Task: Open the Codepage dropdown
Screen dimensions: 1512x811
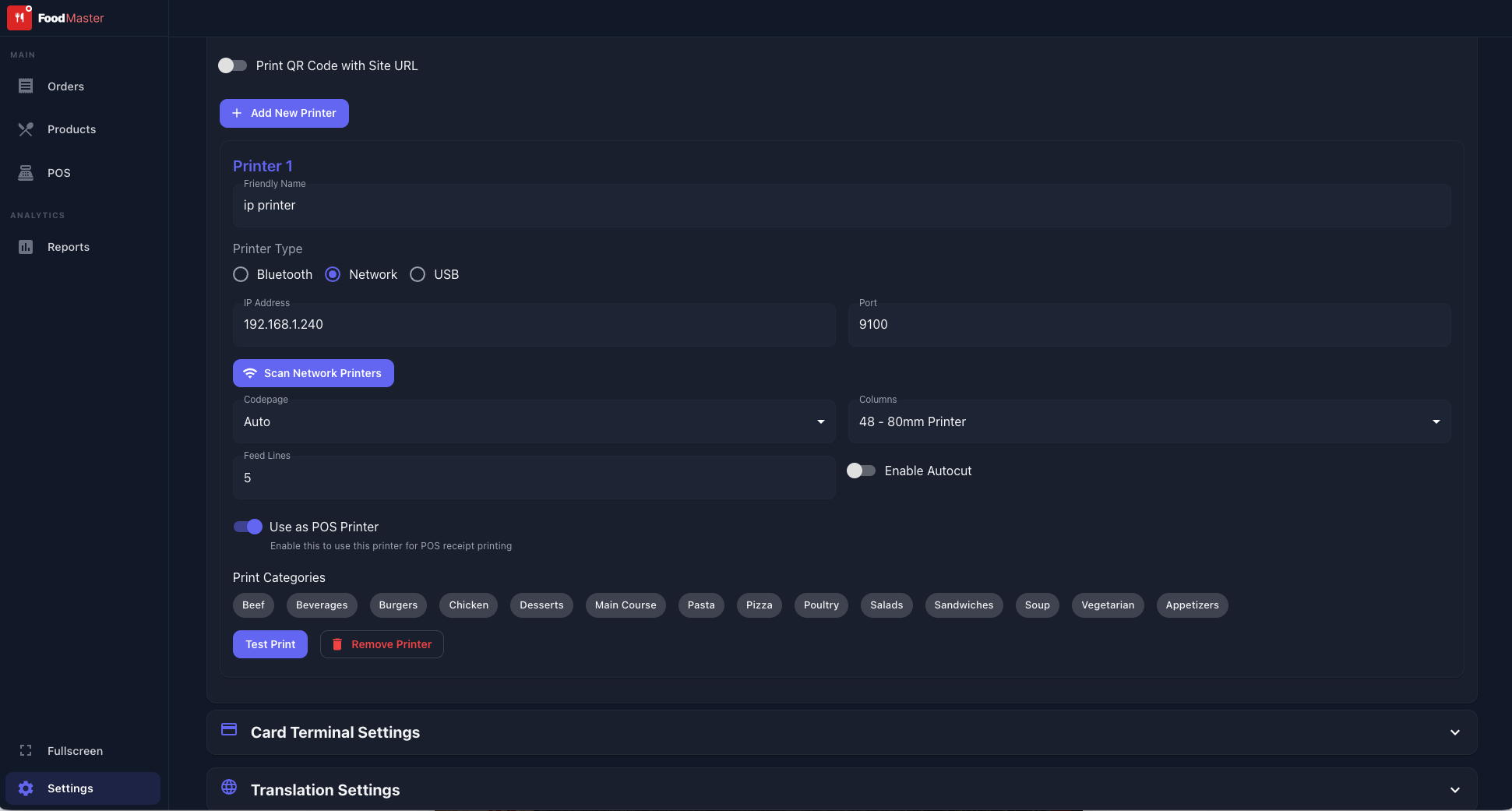Action: 534,421
